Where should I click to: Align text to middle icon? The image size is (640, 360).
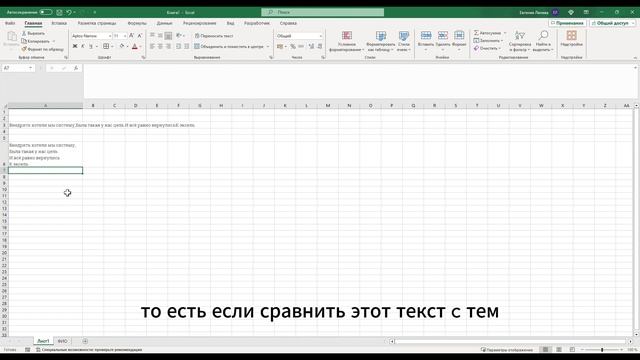click(160, 36)
